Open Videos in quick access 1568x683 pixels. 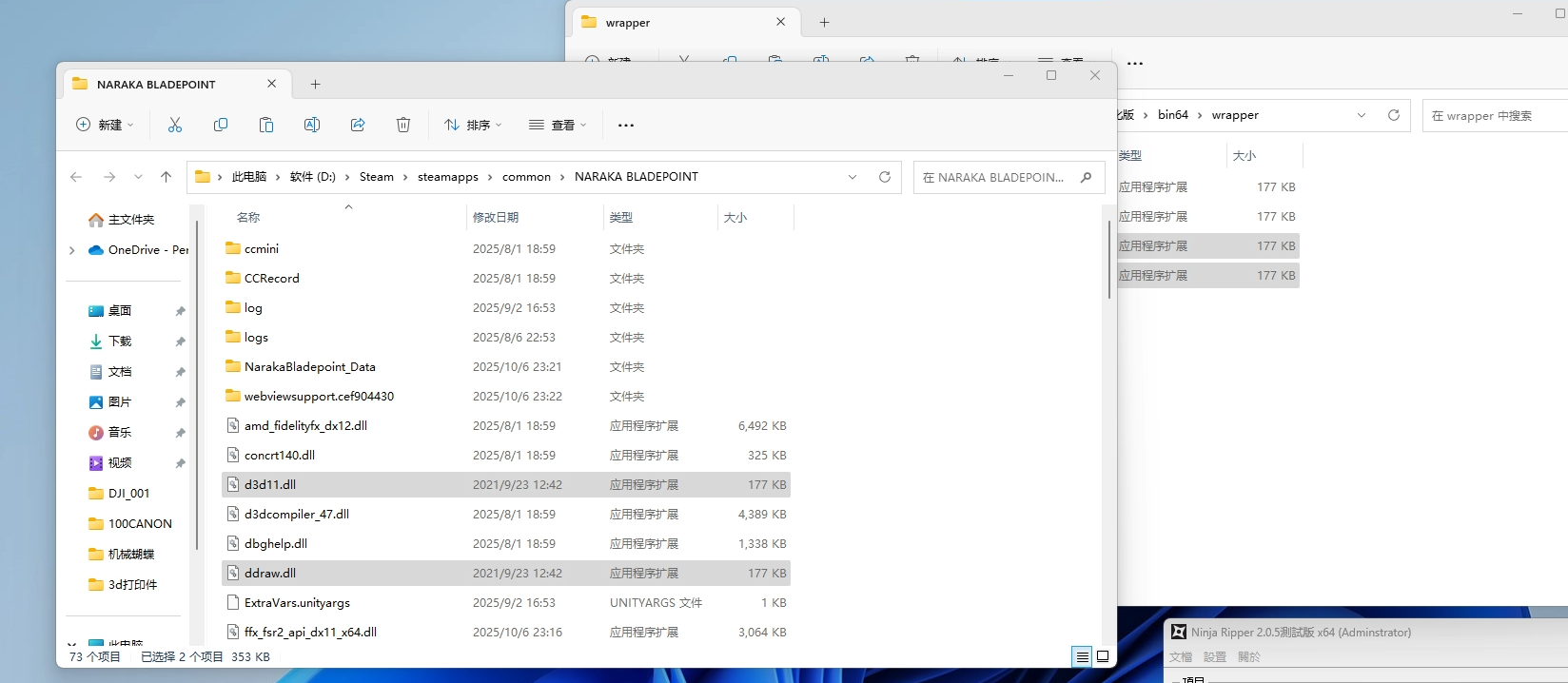pos(110,463)
